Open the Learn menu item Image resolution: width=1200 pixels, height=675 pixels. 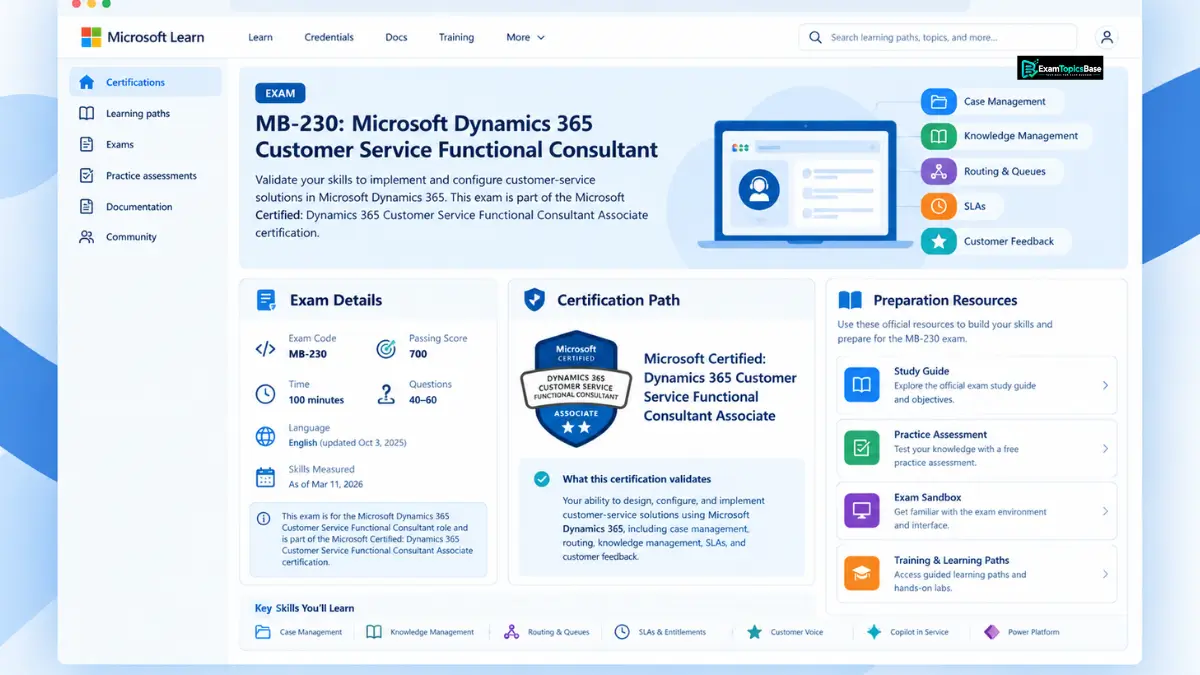[260, 37]
